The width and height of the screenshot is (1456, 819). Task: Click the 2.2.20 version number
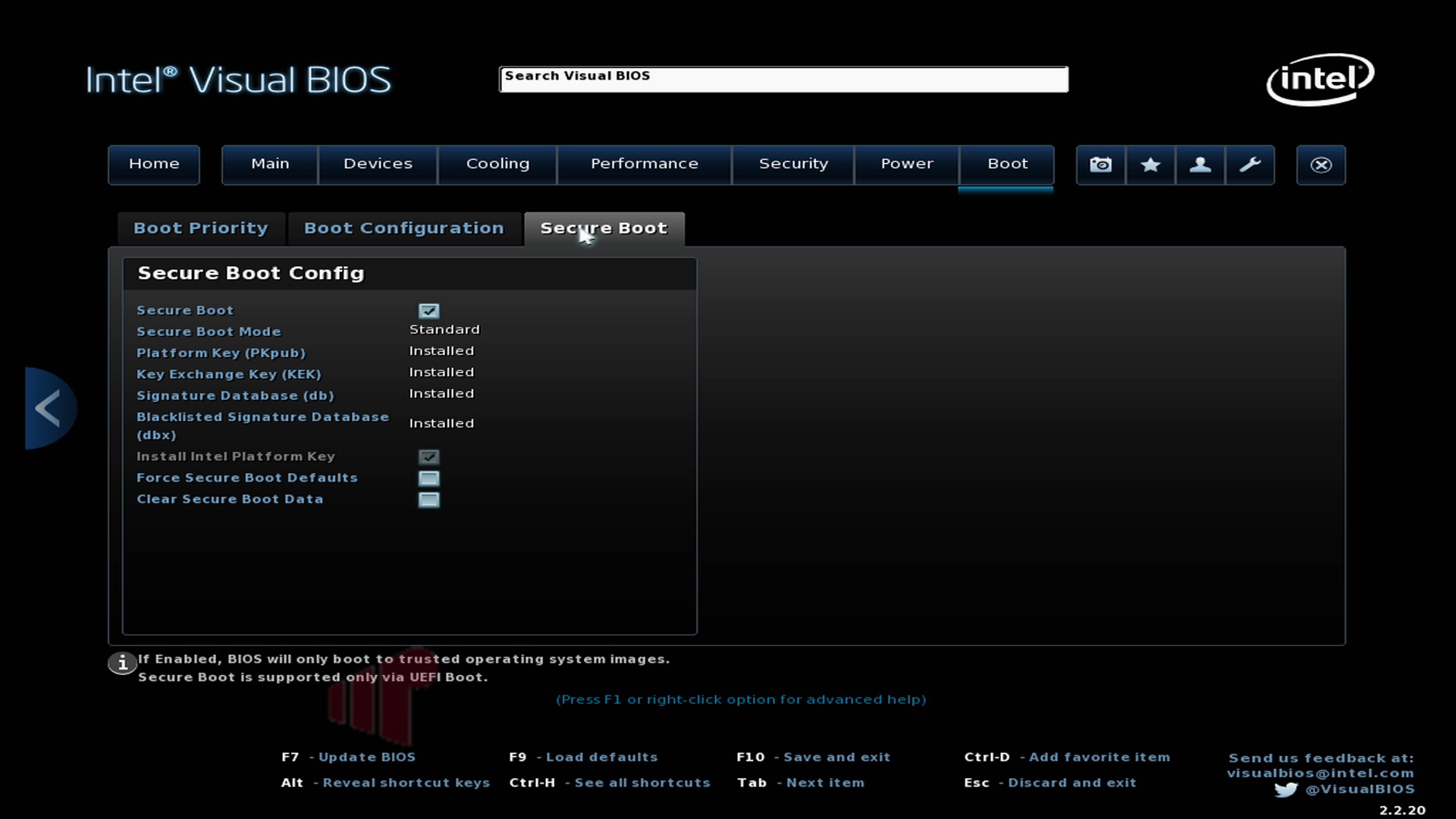[1402, 810]
